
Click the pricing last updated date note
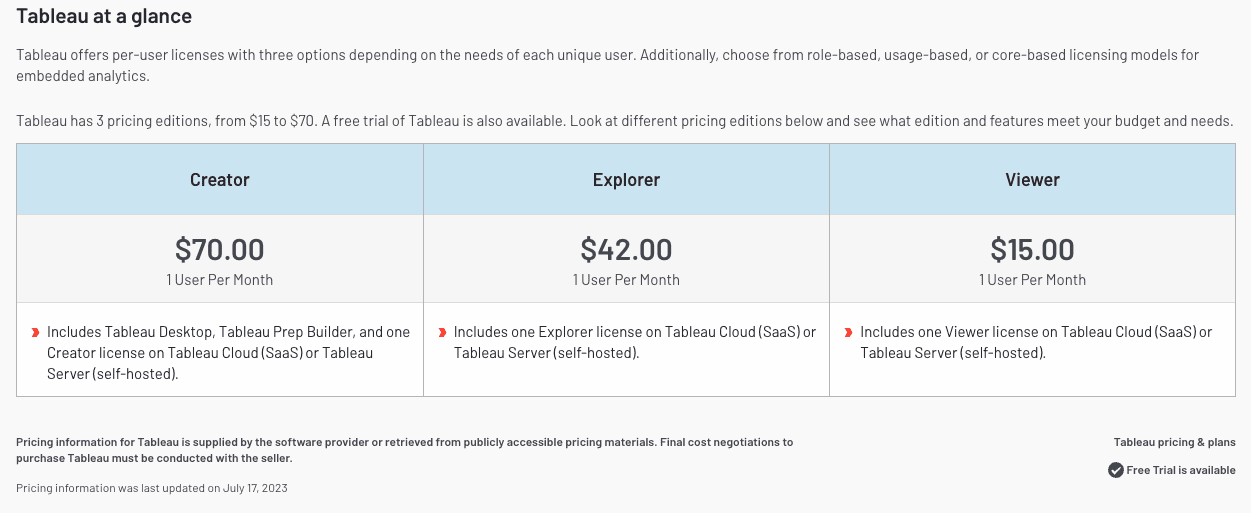click(x=152, y=488)
